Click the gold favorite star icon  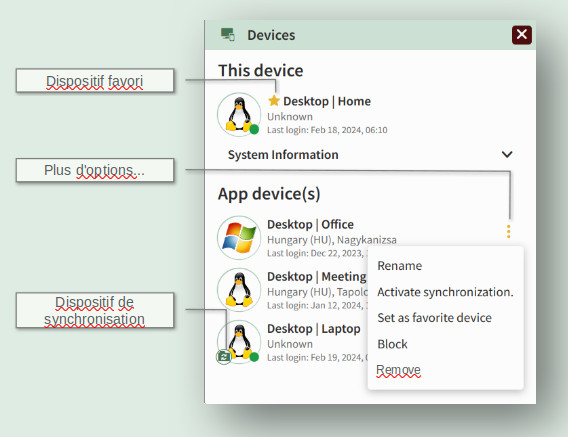pyautogui.click(x=273, y=101)
